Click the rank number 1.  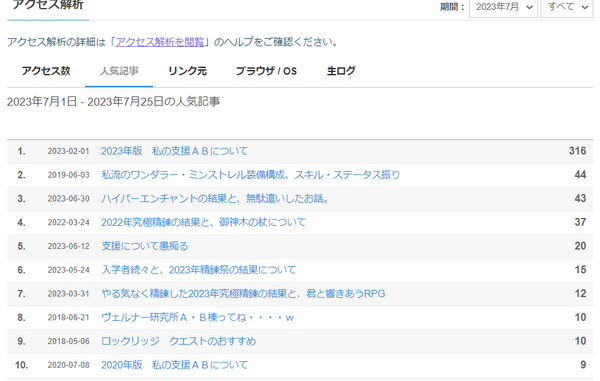pyautogui.click(x=21, y=151)
